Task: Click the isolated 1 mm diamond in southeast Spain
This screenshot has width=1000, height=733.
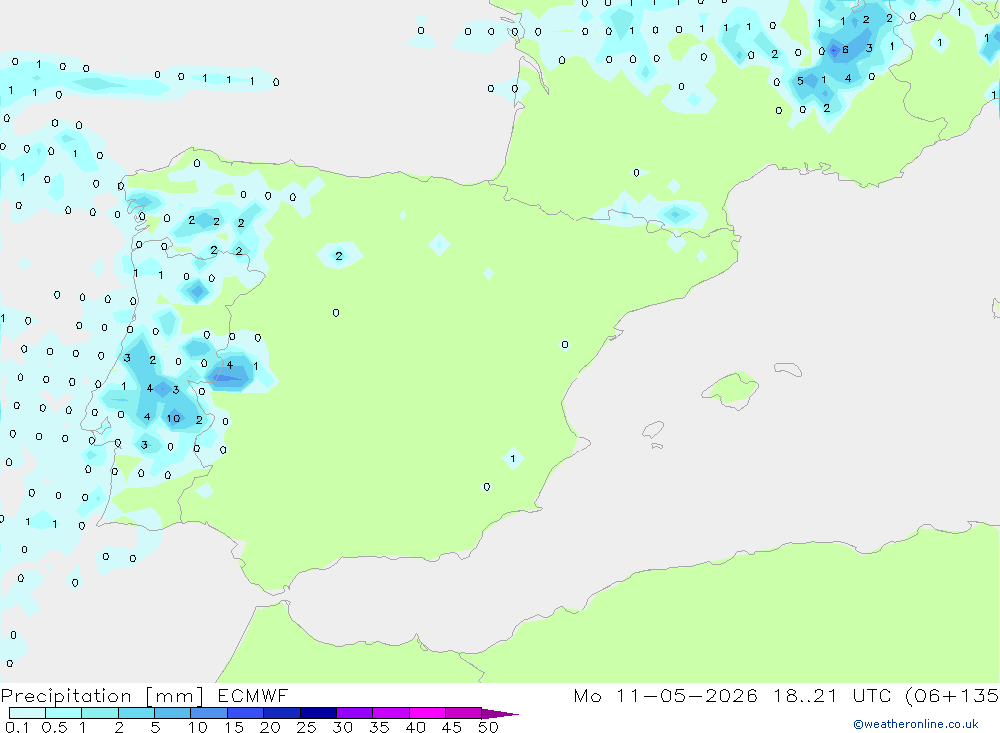Action: (x=513, y=458)
